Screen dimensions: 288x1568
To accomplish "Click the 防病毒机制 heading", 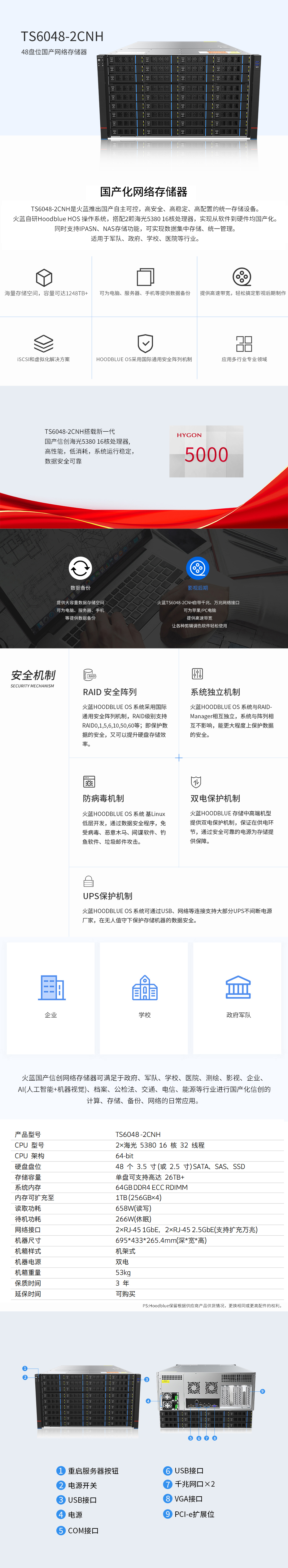I will (103, 799).
